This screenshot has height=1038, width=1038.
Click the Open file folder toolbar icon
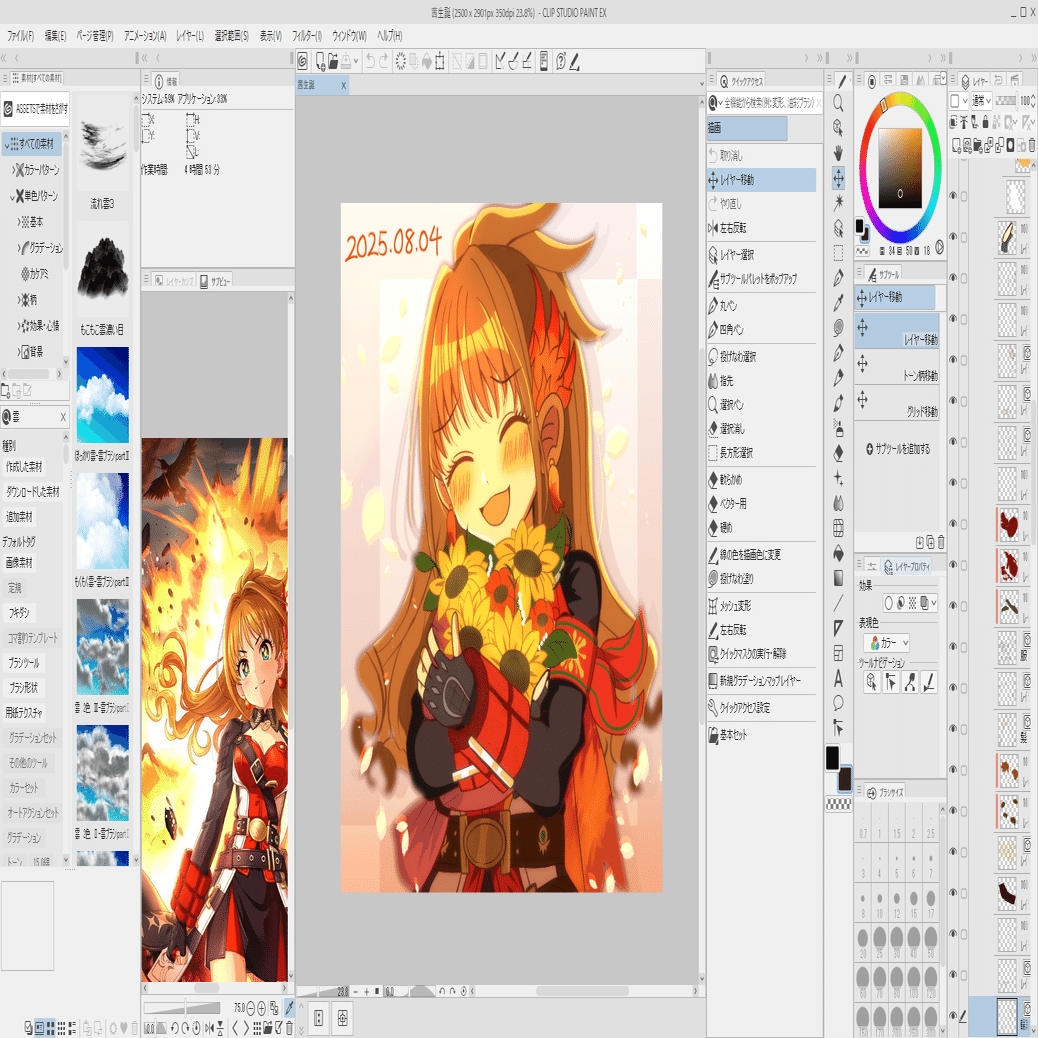pyautogui.click(x=333, y=62)
